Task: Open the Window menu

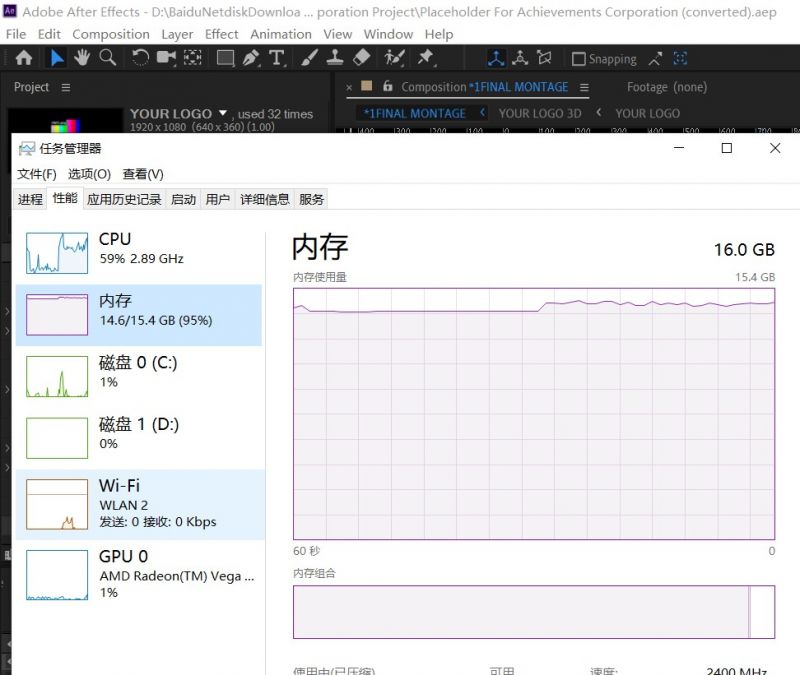Action: pyautogui.click(x=388, y=34)
